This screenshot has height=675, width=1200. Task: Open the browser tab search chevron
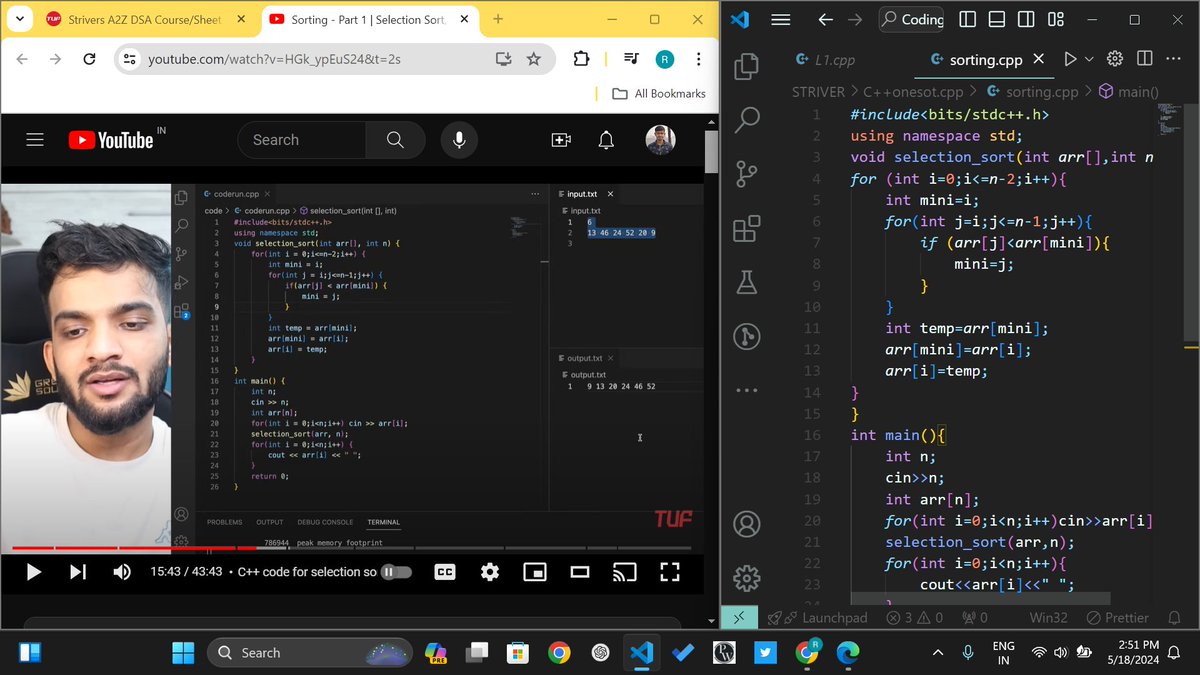coord(20,18)
